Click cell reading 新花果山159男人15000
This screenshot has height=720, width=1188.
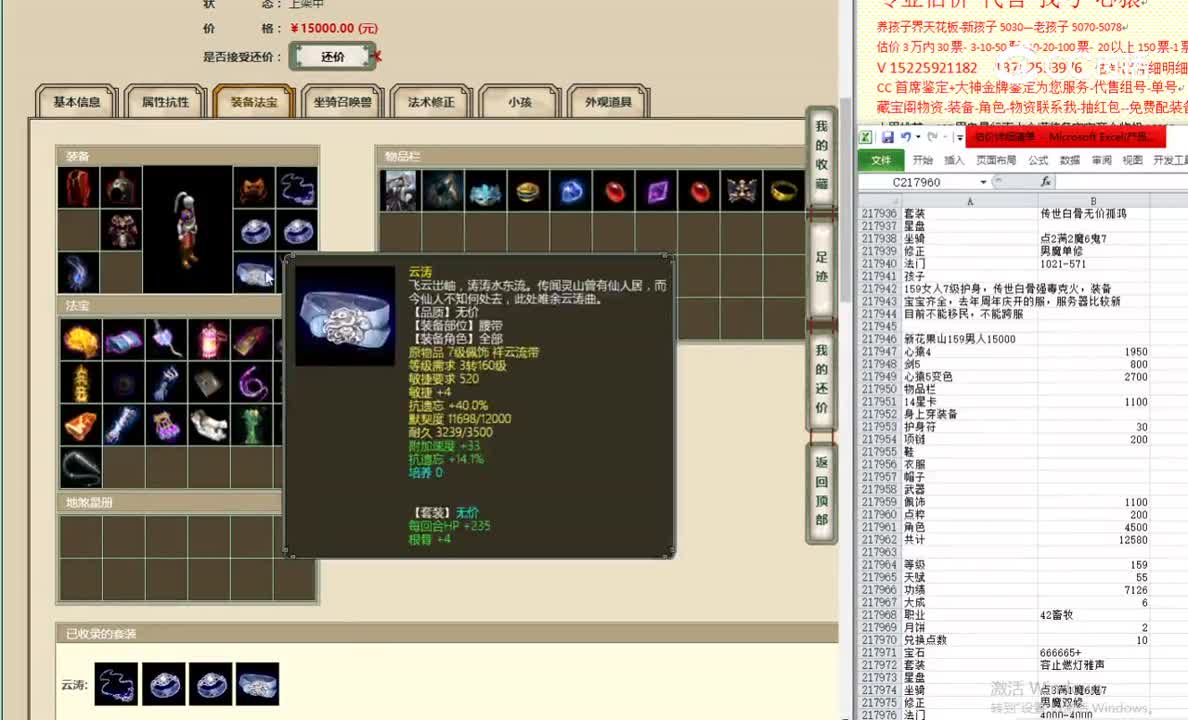tap(968, 339)
